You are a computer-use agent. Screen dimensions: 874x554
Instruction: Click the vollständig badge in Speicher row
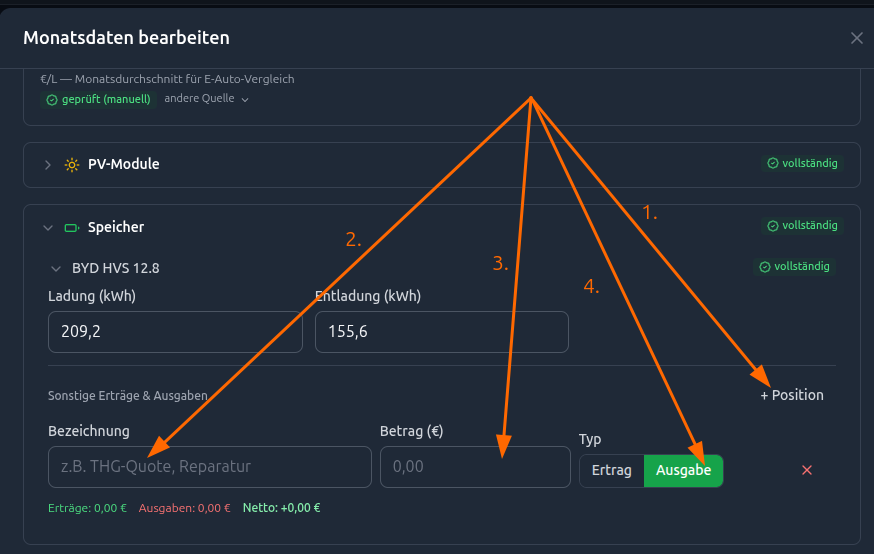tap(802, 226)
